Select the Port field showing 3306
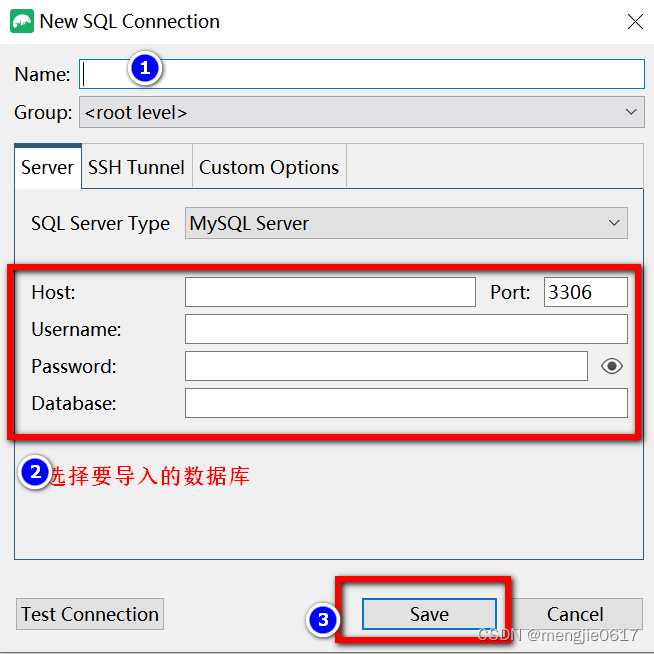This screenshot has height=654, width=654. point(586,292)
